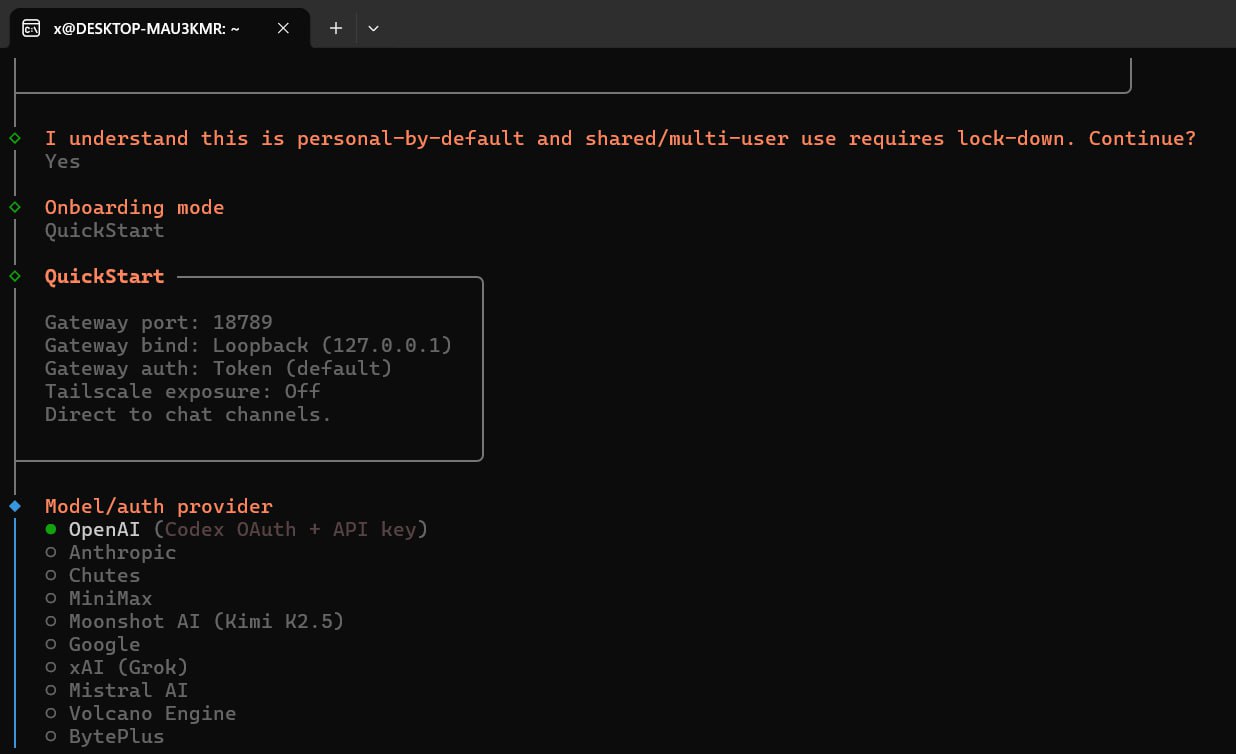Pick the Chutes provider option

coord(104,575)
